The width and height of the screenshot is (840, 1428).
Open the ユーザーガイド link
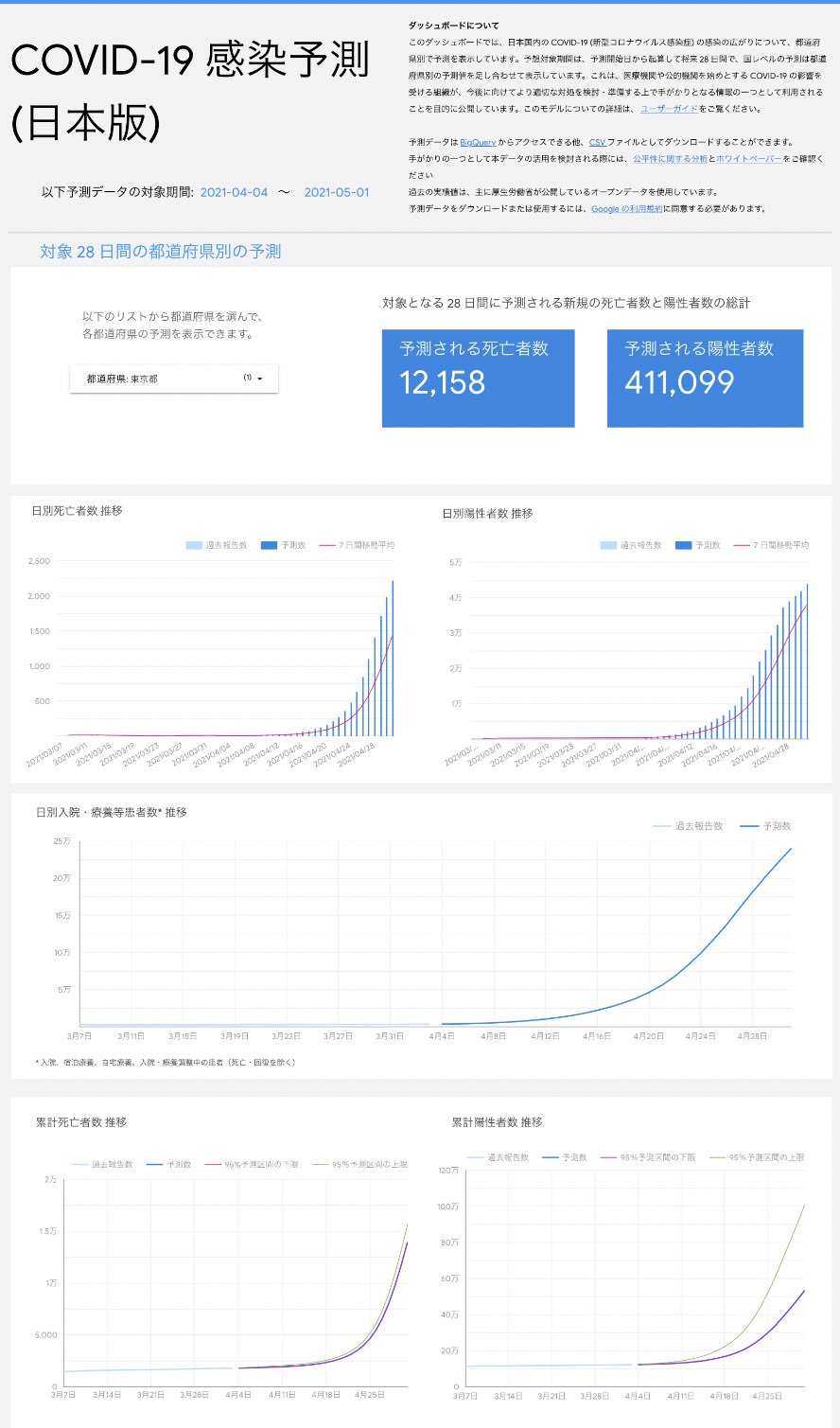[669, 109]
